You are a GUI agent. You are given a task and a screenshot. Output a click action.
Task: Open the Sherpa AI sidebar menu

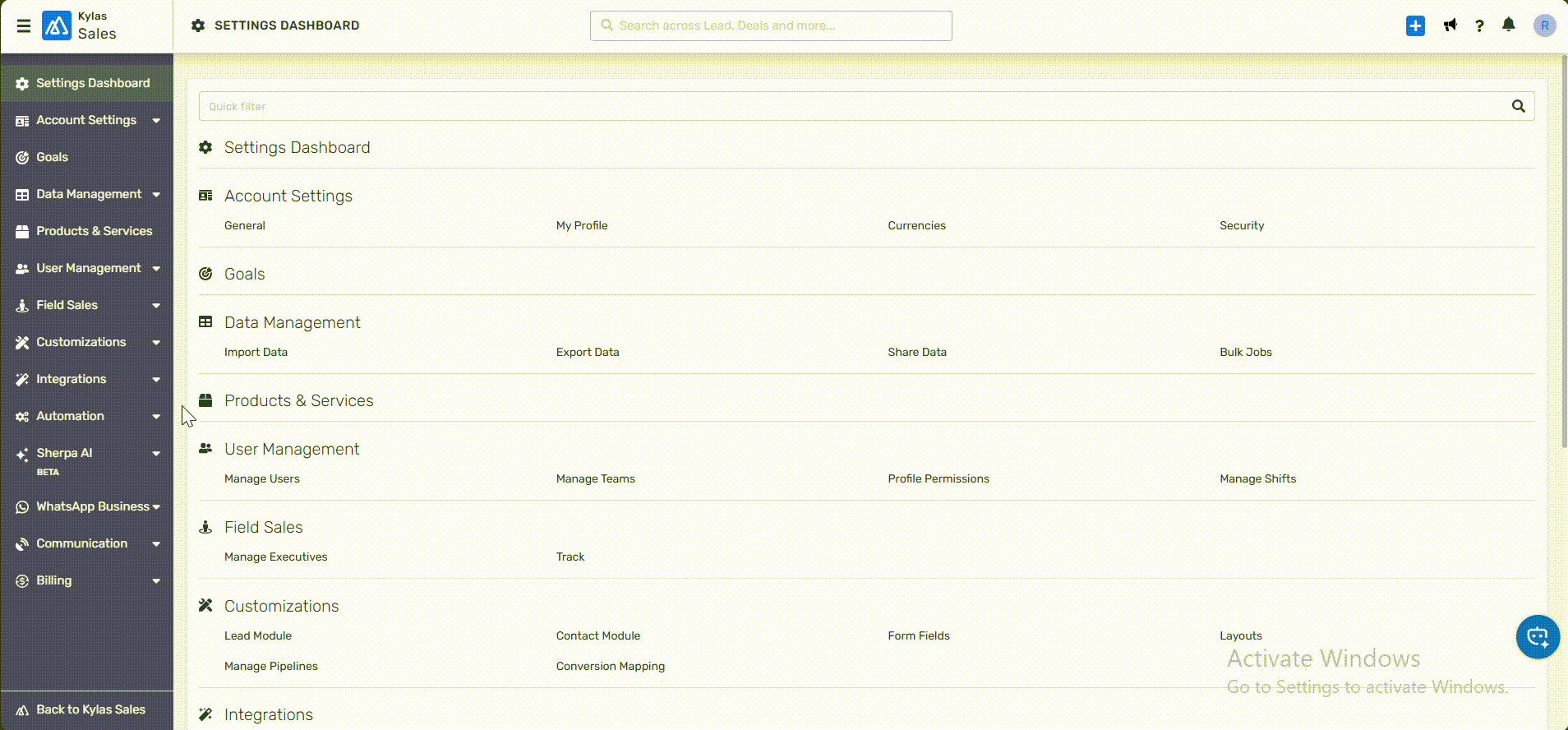coord(87,460)
